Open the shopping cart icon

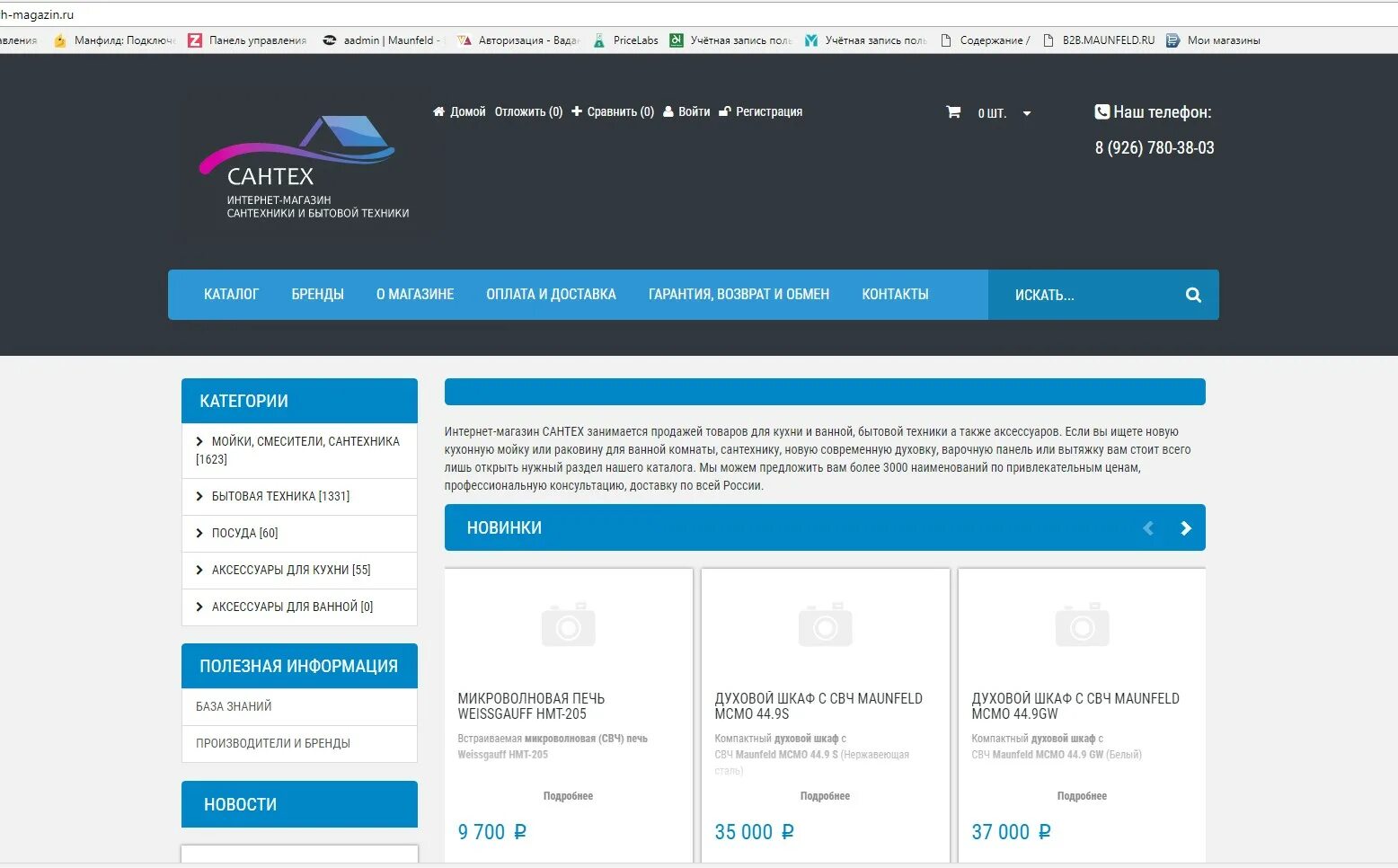point(953,112)
